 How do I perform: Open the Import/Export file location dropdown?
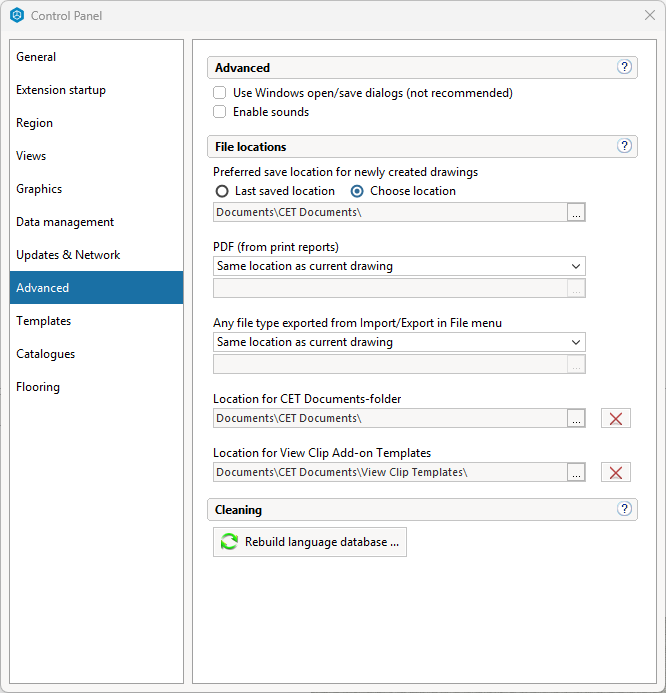[x=399, y=342]
